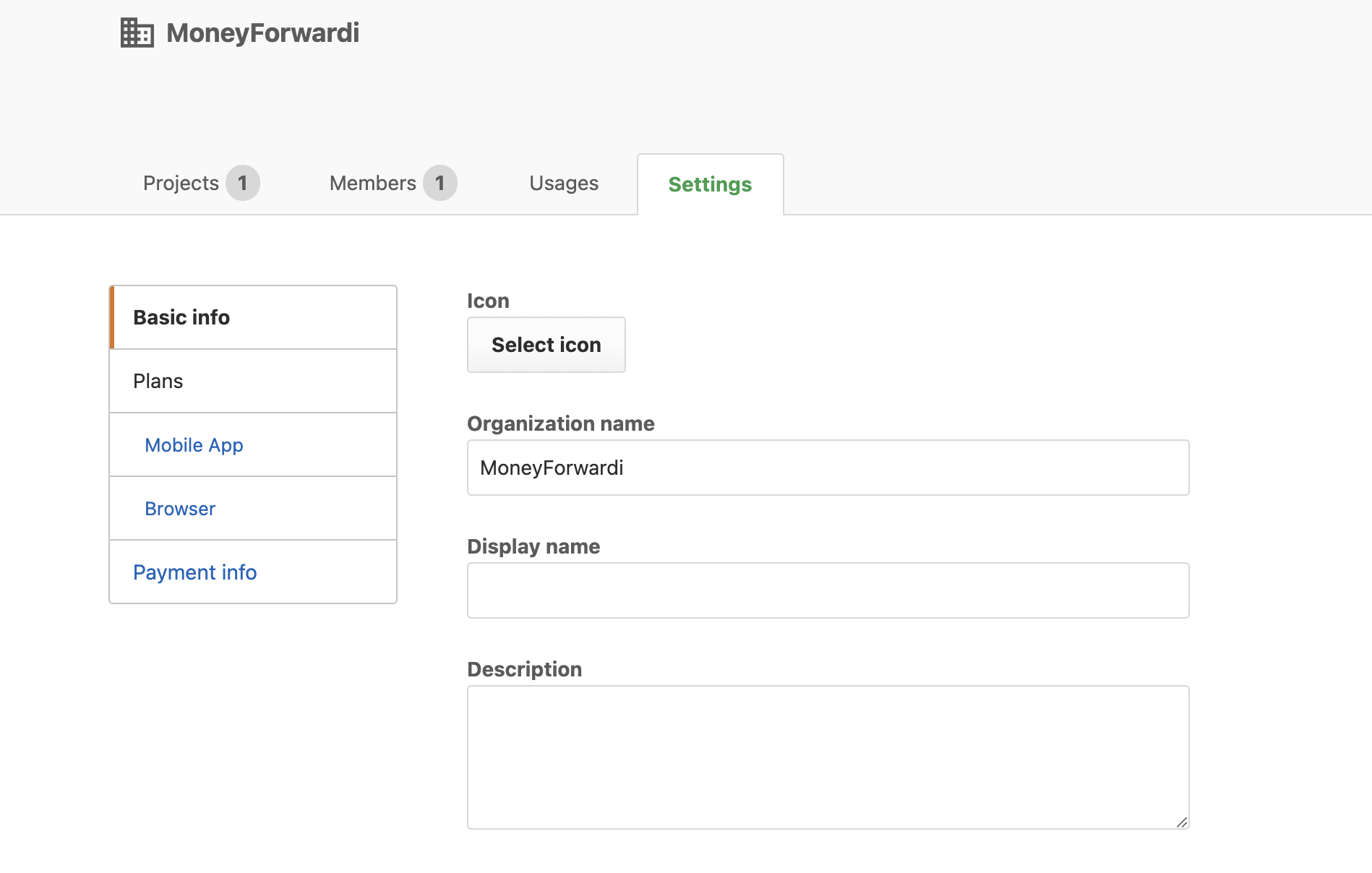The image size is (1372, 873).
Task: Open the Projects tab
Action: coord(201,184)
